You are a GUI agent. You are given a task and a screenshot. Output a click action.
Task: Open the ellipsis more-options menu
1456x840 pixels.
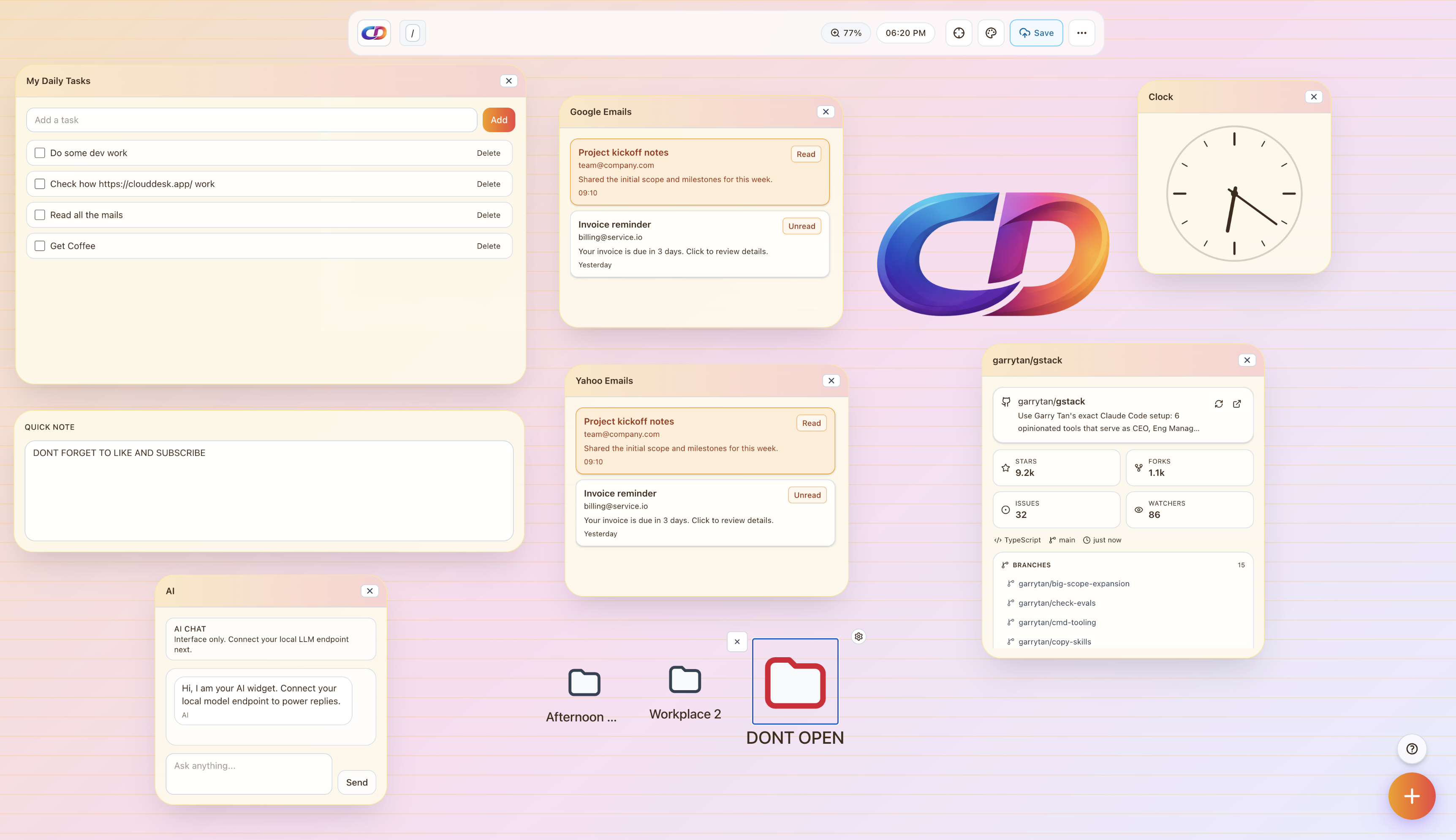pyautogui.click(x=1081, y=33)
